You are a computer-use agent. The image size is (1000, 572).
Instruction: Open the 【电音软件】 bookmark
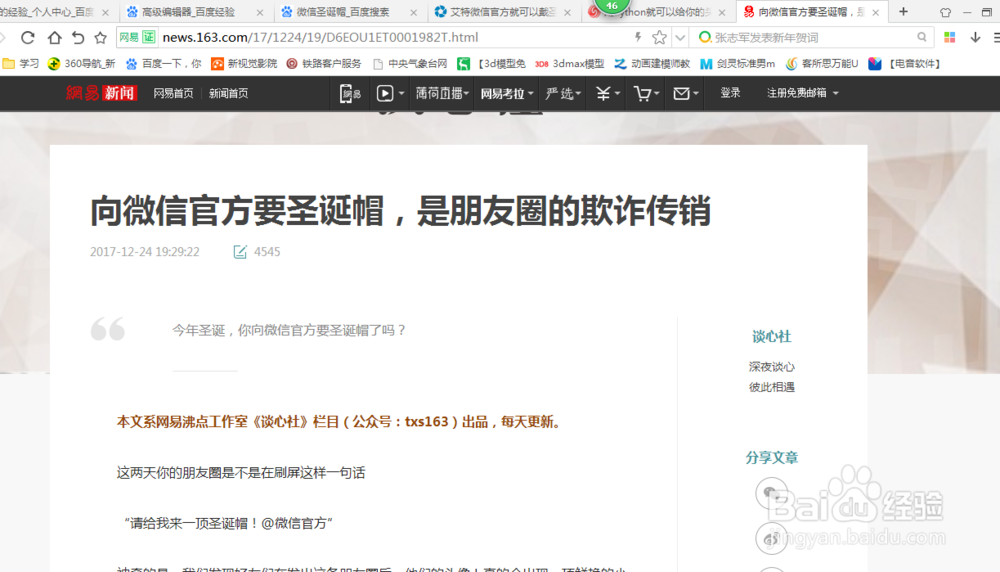coord(906,64)
